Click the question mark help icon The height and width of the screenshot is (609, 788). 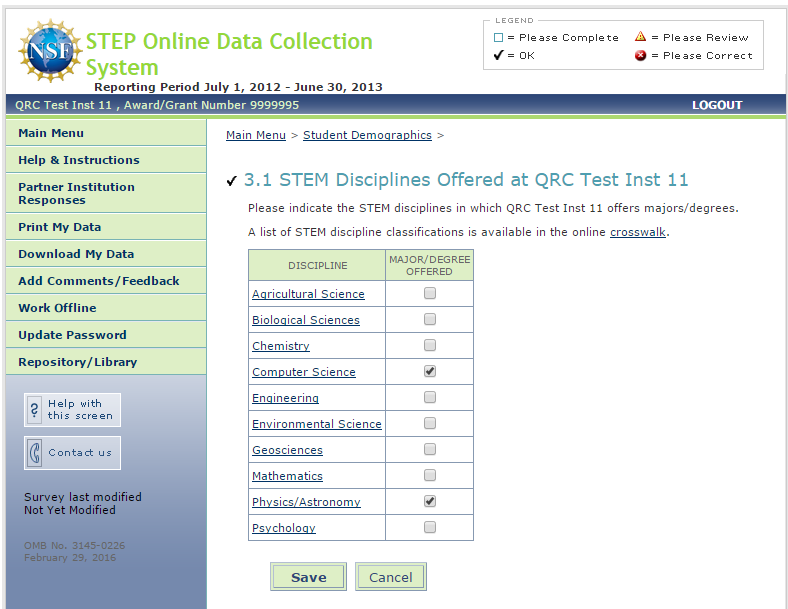point(34,410)
